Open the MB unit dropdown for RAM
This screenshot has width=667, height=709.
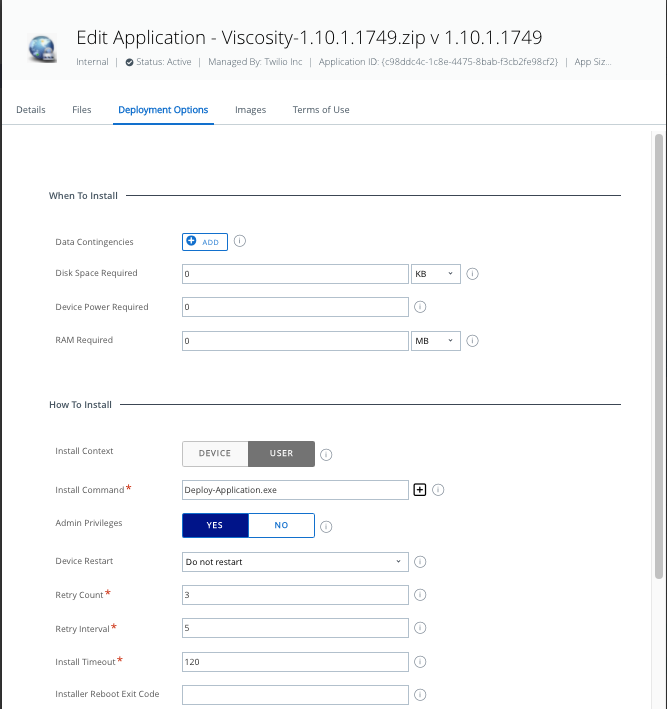tap(436, 341)
